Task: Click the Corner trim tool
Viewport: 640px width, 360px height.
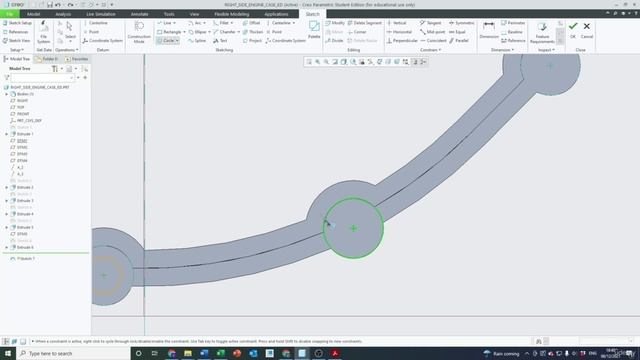Action: pos(357,32)
